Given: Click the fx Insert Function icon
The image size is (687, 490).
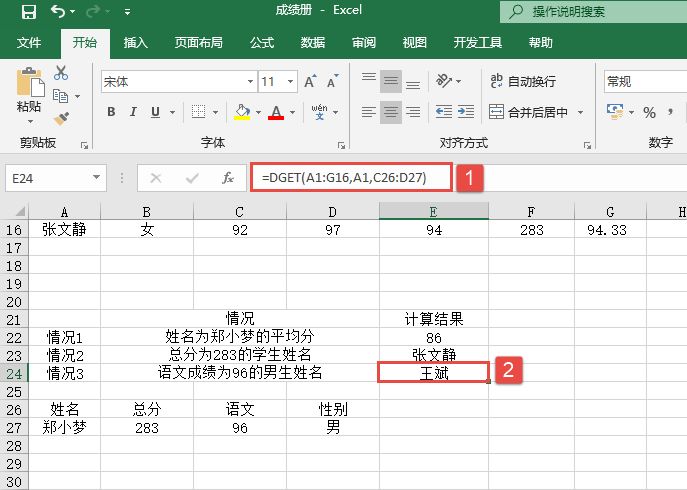Looking at the screenshot, I should (x=228, y=178).
